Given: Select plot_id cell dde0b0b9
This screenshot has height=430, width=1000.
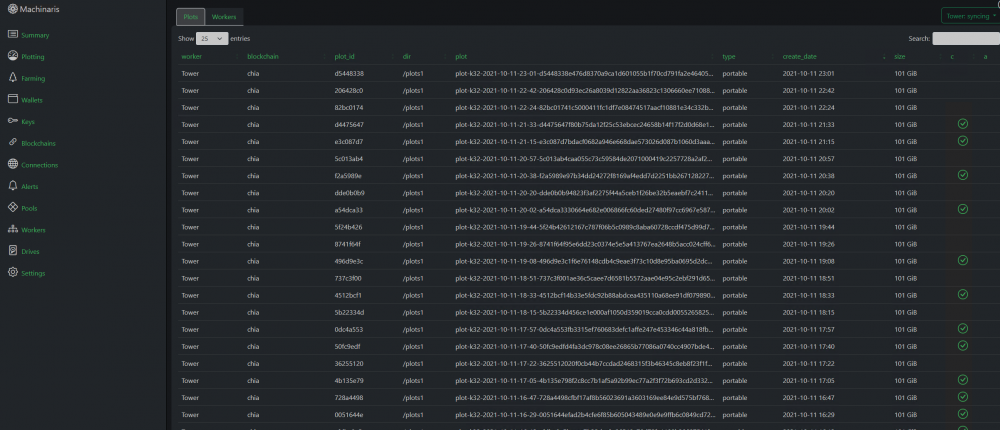Looking at the screenshot, I should [349, 193].
